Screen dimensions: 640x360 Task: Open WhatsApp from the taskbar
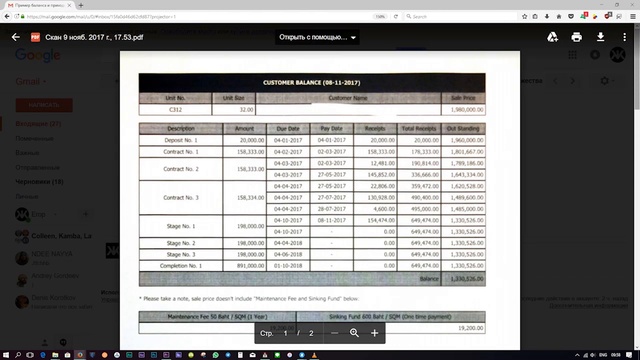click(216, 355)
